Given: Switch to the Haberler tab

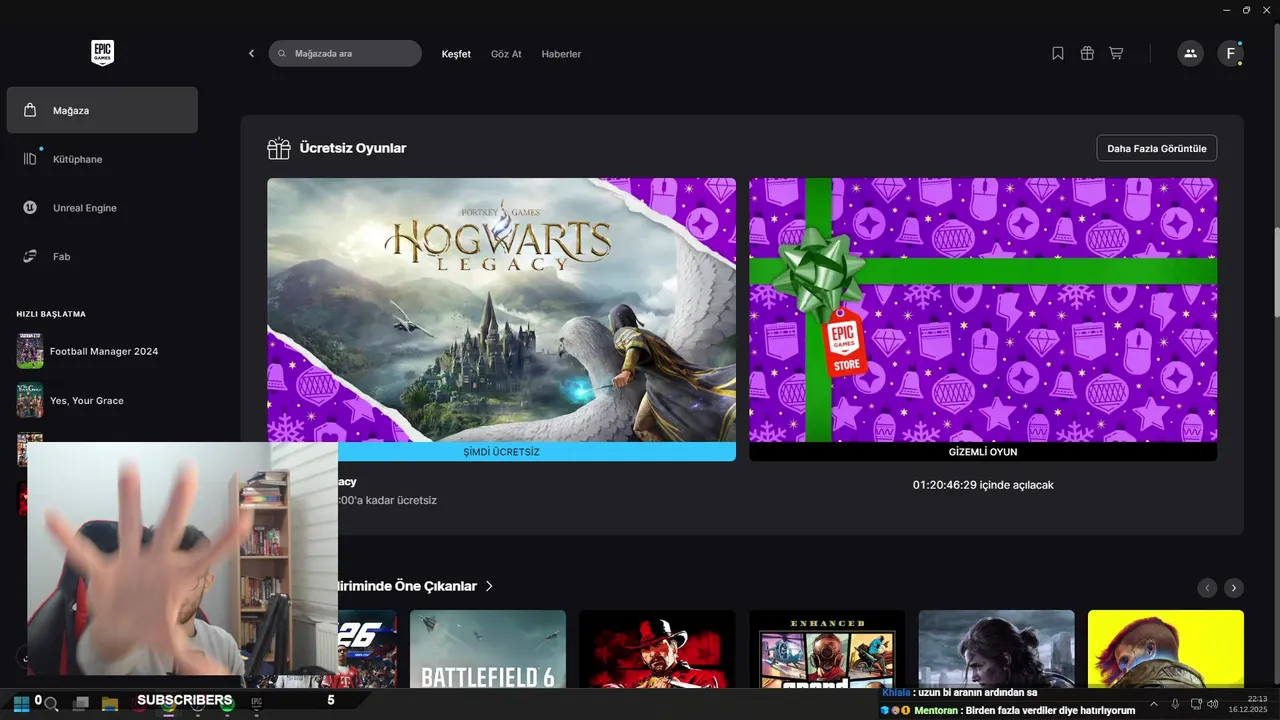Looking at the screenshot, I should tap(561, 54).
